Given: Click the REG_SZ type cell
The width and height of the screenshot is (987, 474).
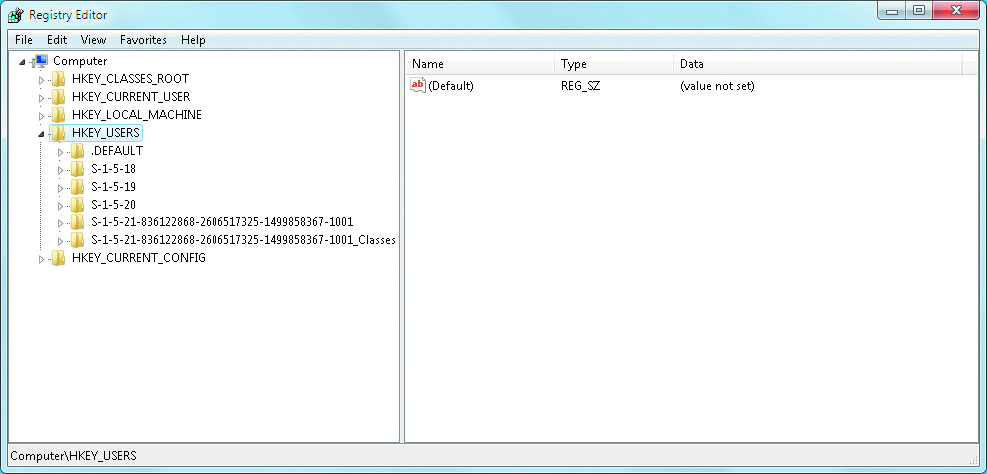Looking at the screenshot, I should 580,86.
